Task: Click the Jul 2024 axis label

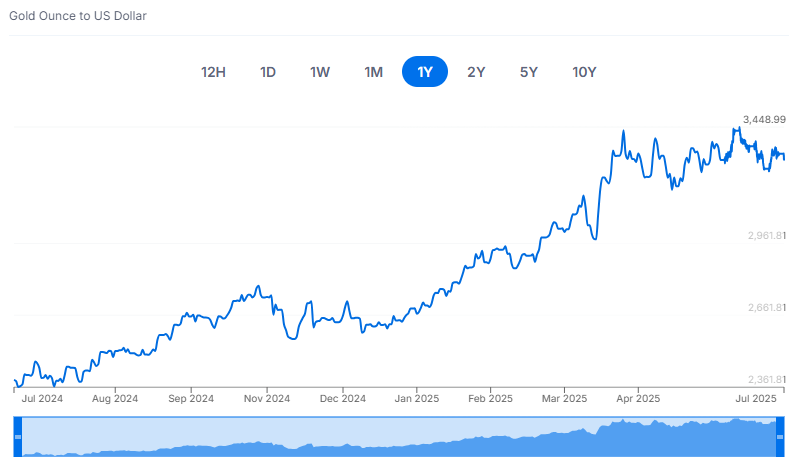Action: pyautogui.click(x=42, y=398)
